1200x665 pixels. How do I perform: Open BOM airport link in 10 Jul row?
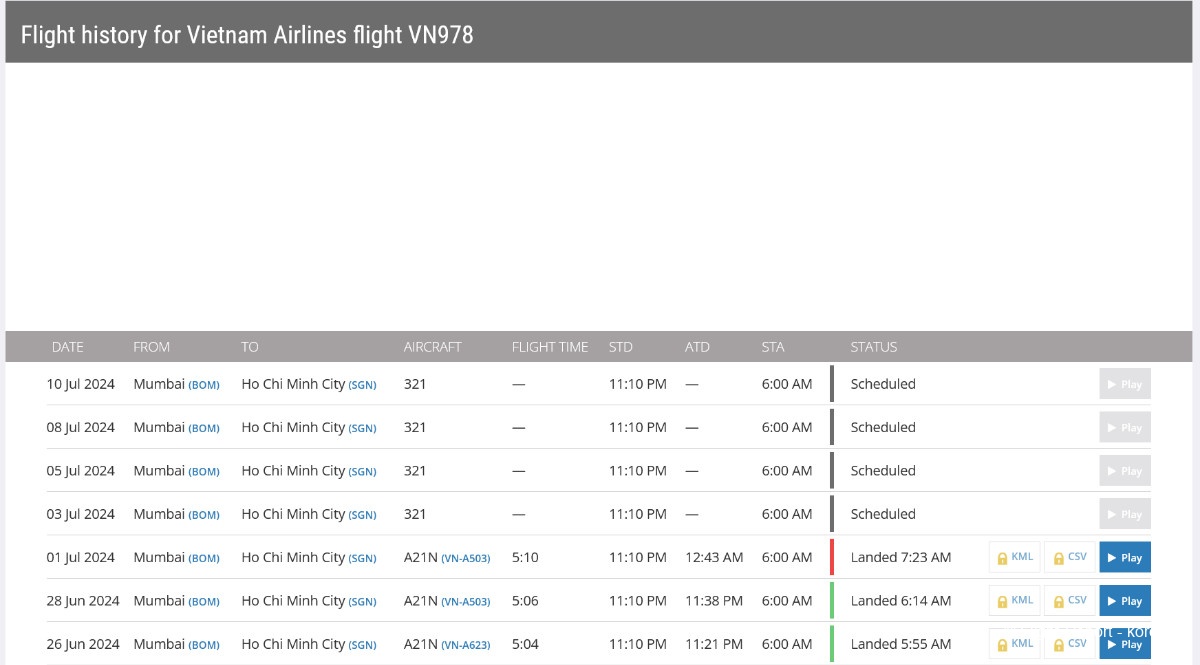pyautogui.click(x=204, y=385)
